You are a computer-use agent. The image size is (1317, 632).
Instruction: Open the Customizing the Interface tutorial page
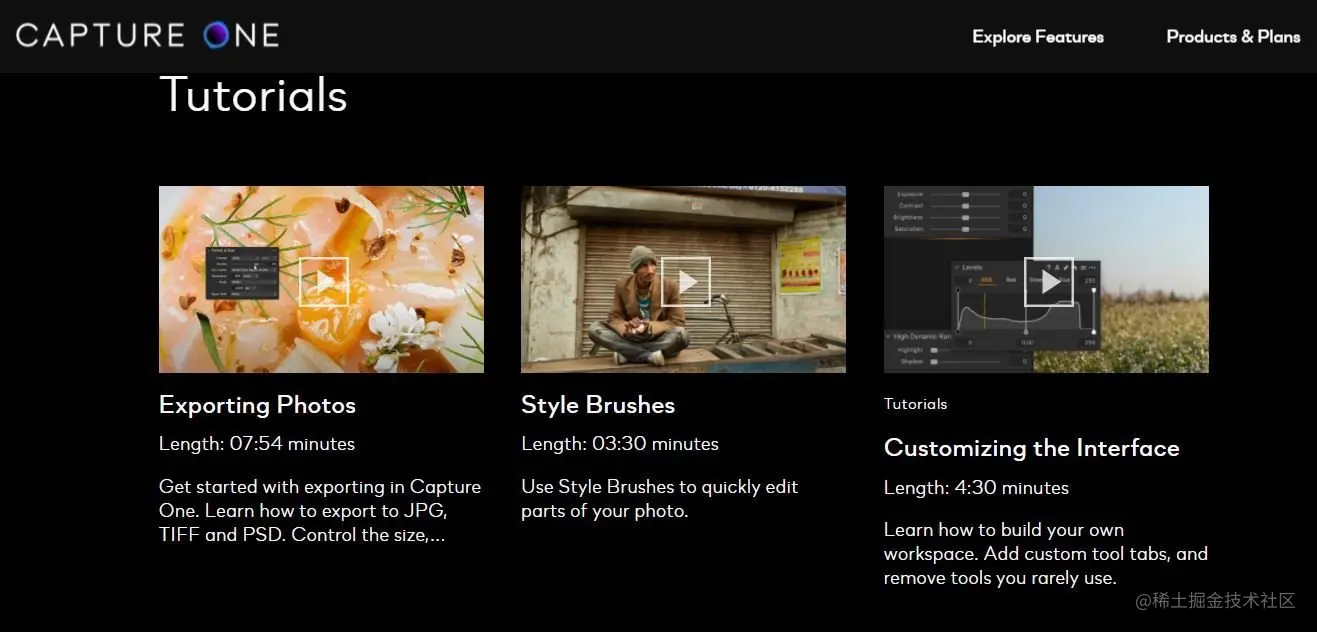[1032, 448]
